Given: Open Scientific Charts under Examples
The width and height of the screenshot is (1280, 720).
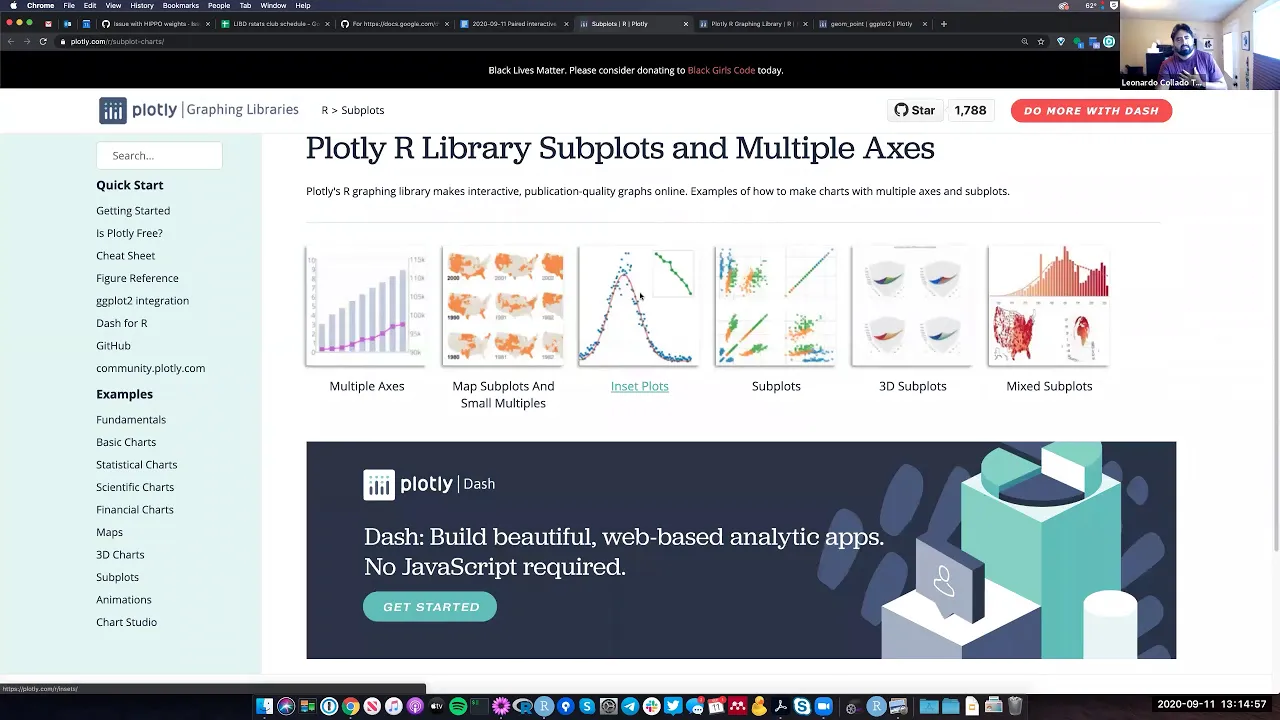Looking at the screenshot, I should 135,487.
